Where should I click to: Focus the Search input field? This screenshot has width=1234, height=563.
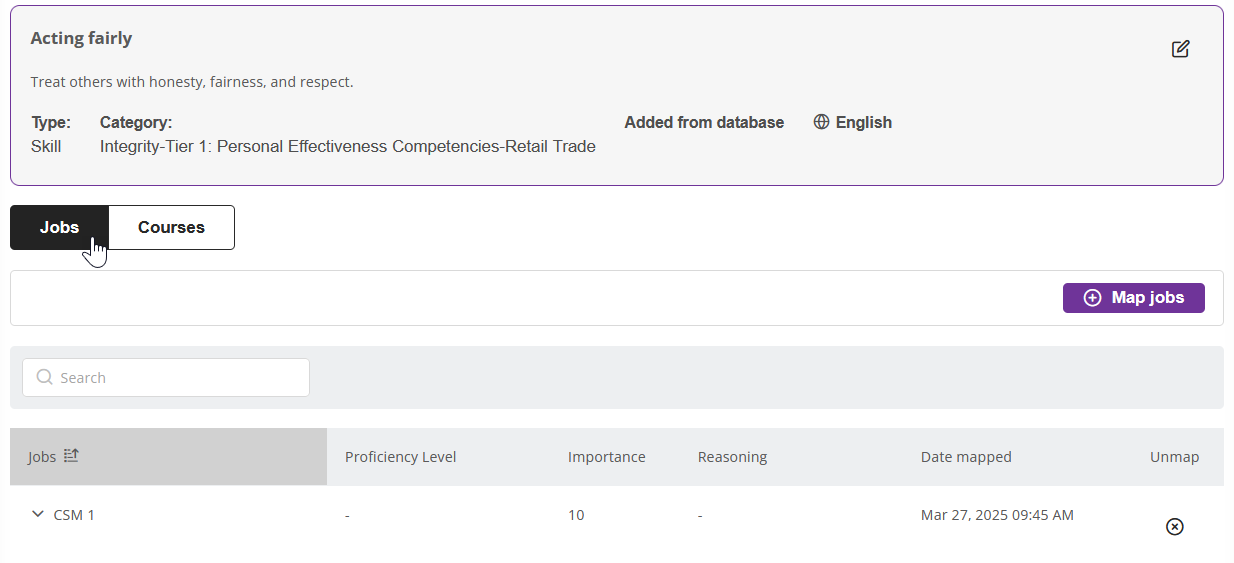(x=180, y=378)
